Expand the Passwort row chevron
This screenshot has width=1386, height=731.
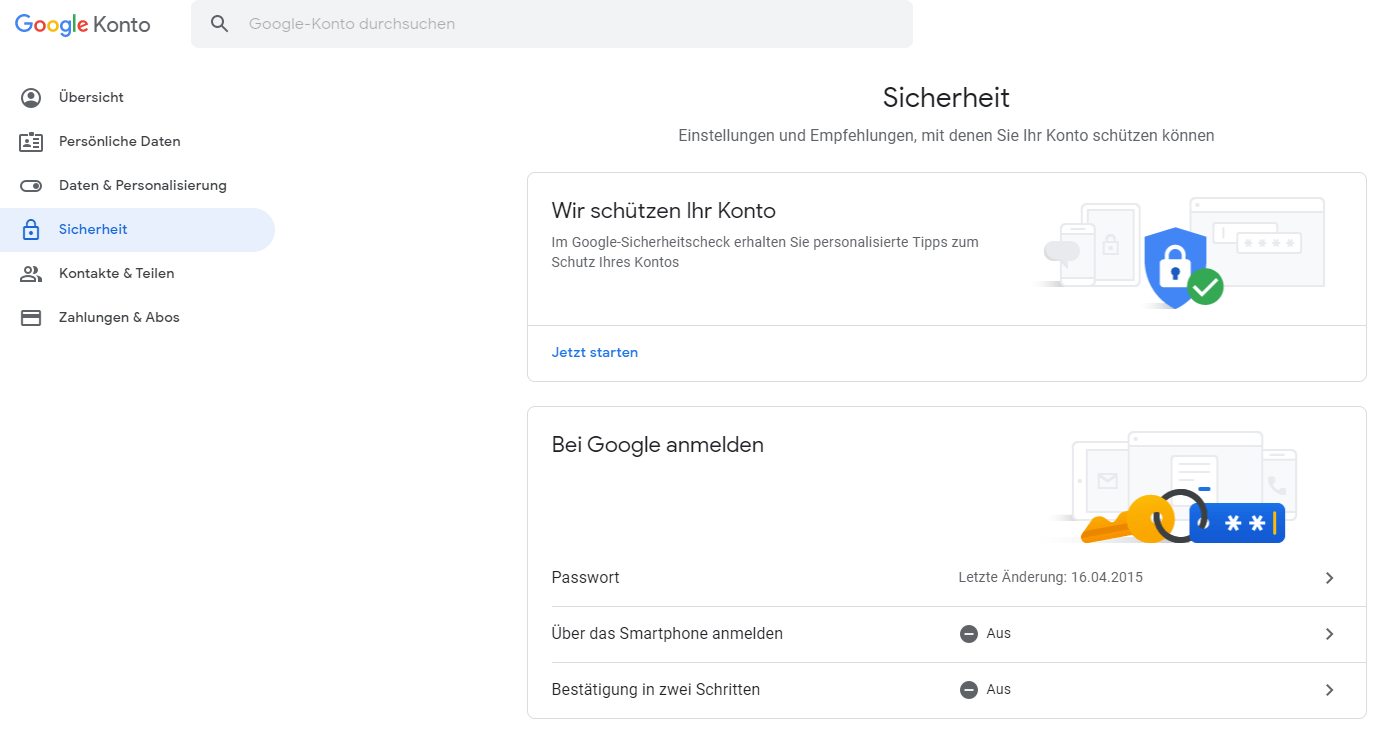pos(1329,578)
